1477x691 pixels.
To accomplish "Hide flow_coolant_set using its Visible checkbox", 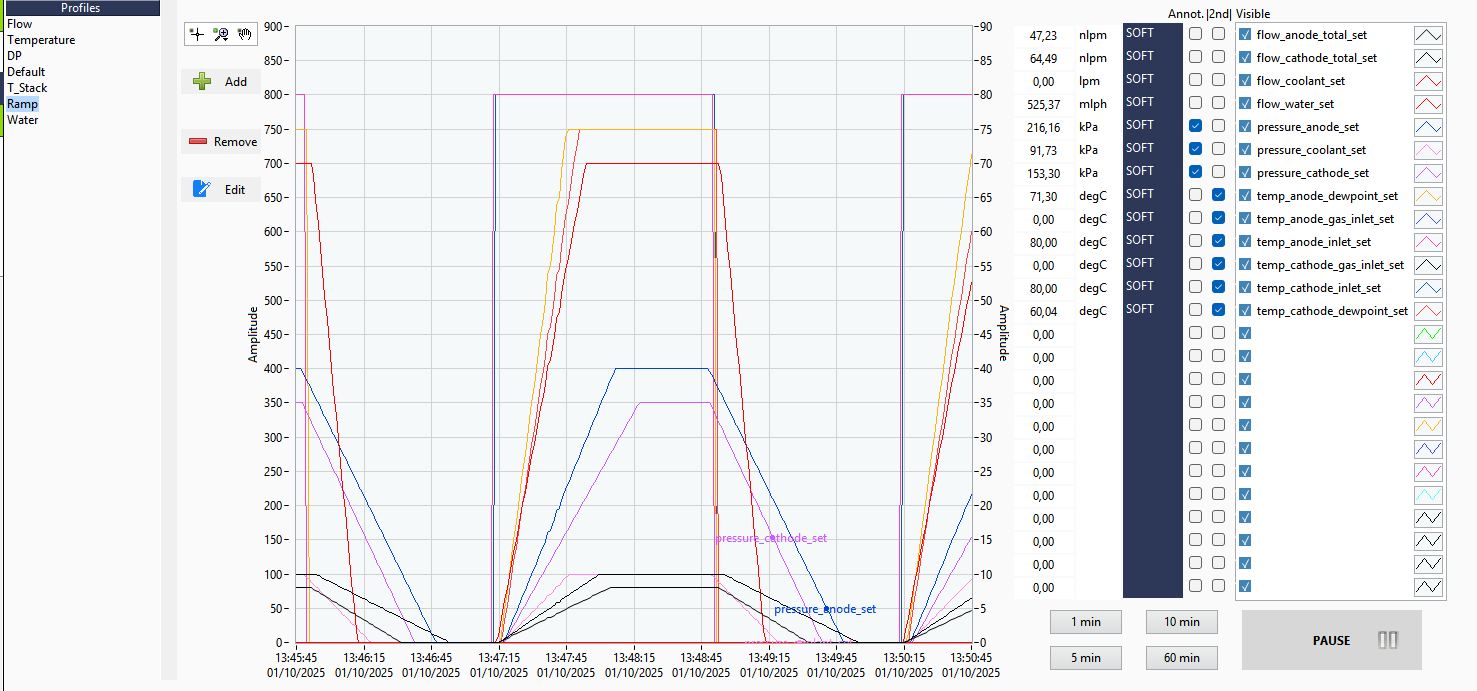I will pyautogui.click(x=1245, y=80).
